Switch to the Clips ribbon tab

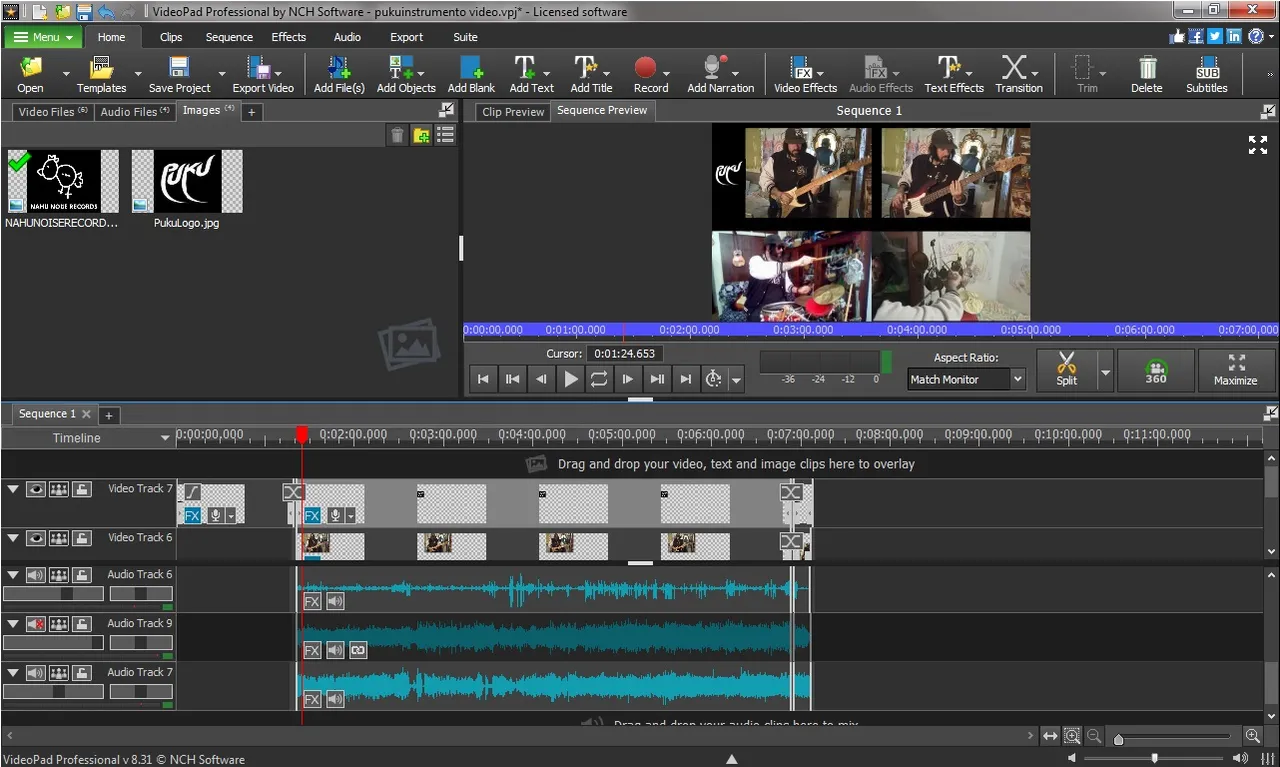click(x=171, y=37)
